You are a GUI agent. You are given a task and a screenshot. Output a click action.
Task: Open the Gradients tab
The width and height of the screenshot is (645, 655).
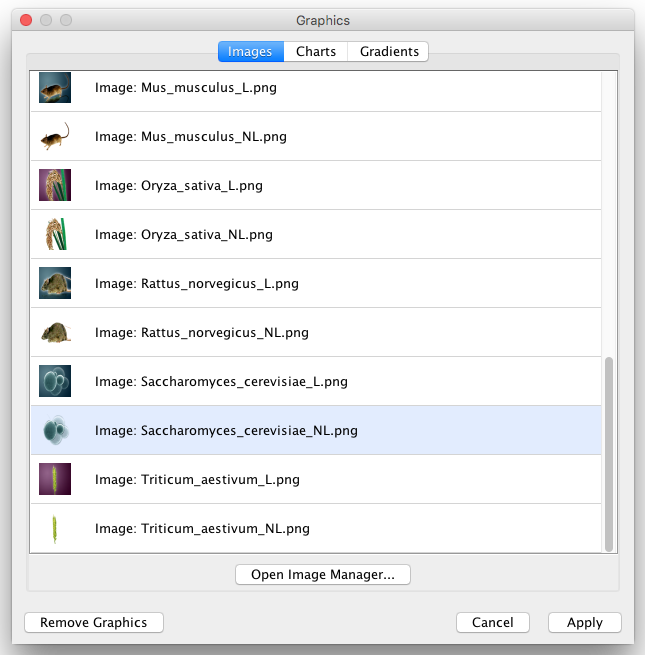[x=388, y=52]
